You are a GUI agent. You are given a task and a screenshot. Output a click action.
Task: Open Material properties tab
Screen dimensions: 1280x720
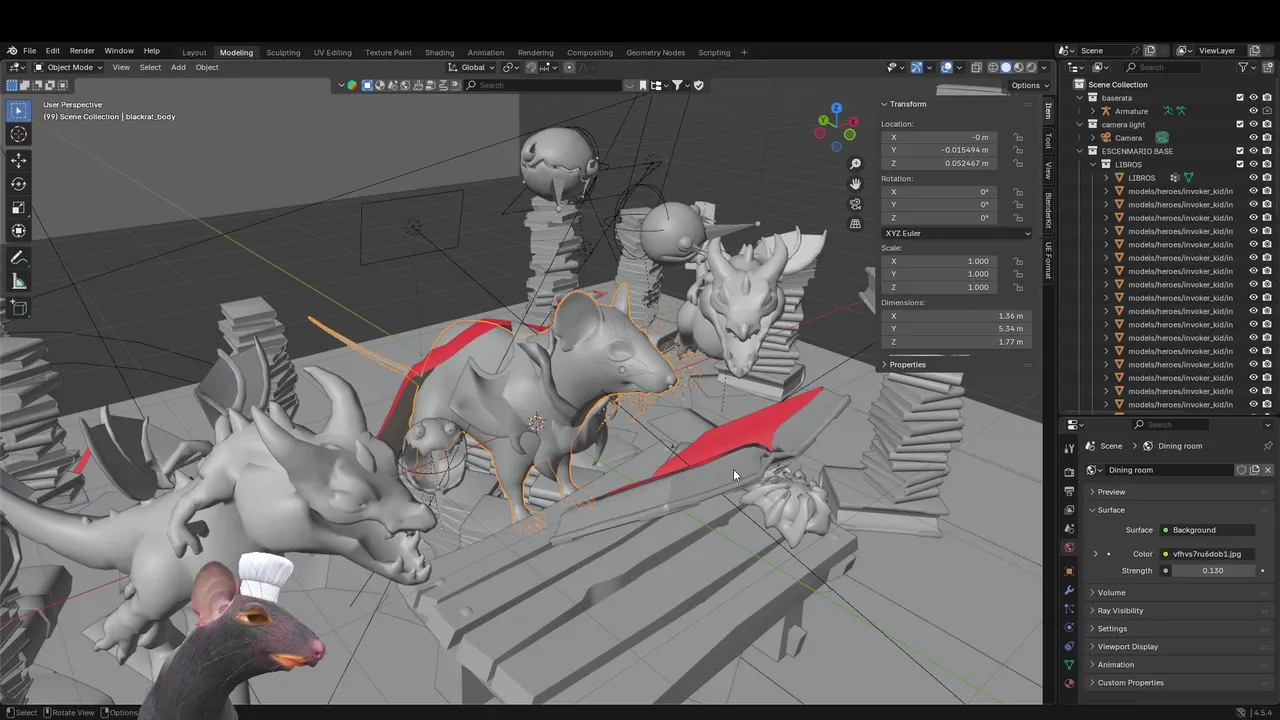point(1069,684)
